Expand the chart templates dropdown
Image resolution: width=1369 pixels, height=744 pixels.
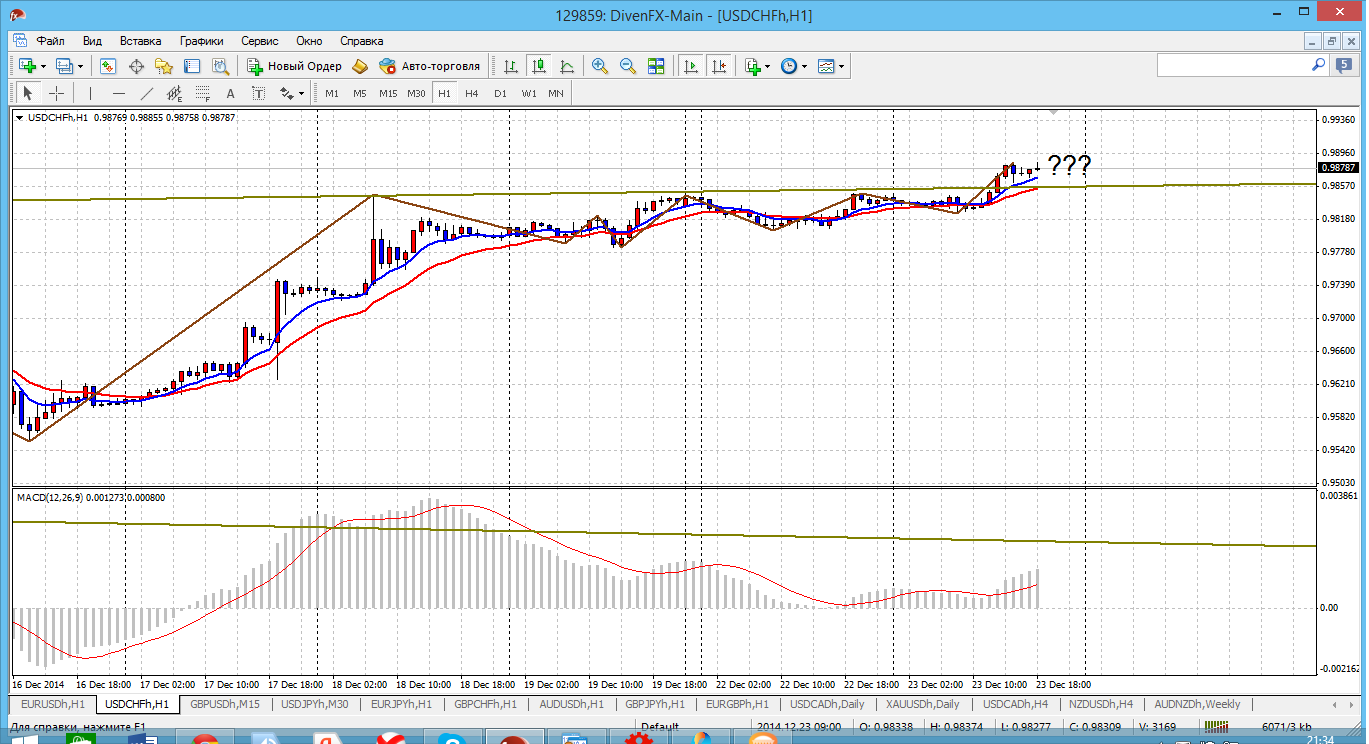pos(841,66)
